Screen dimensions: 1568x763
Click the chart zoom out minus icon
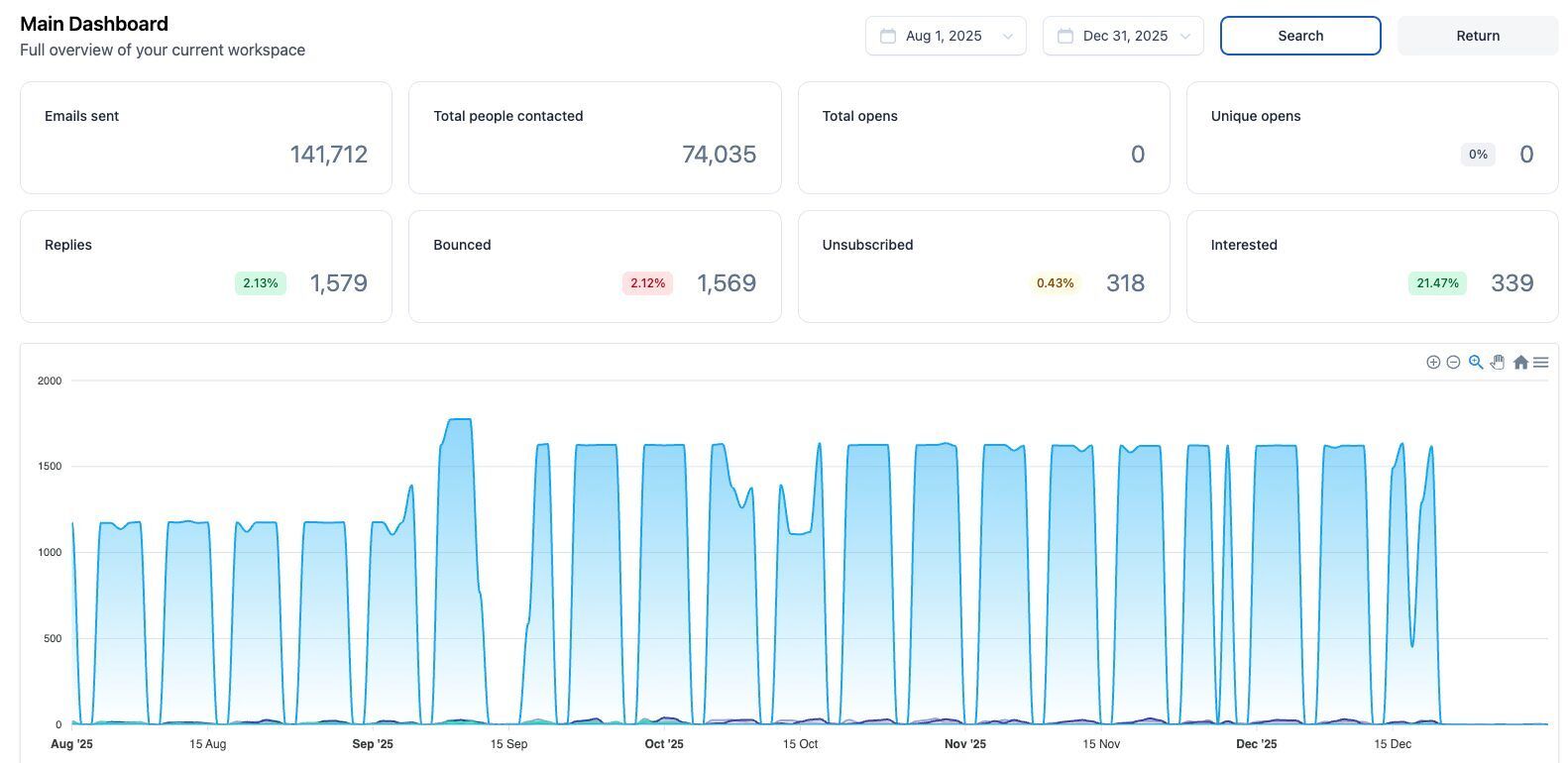pos(1453,363)
